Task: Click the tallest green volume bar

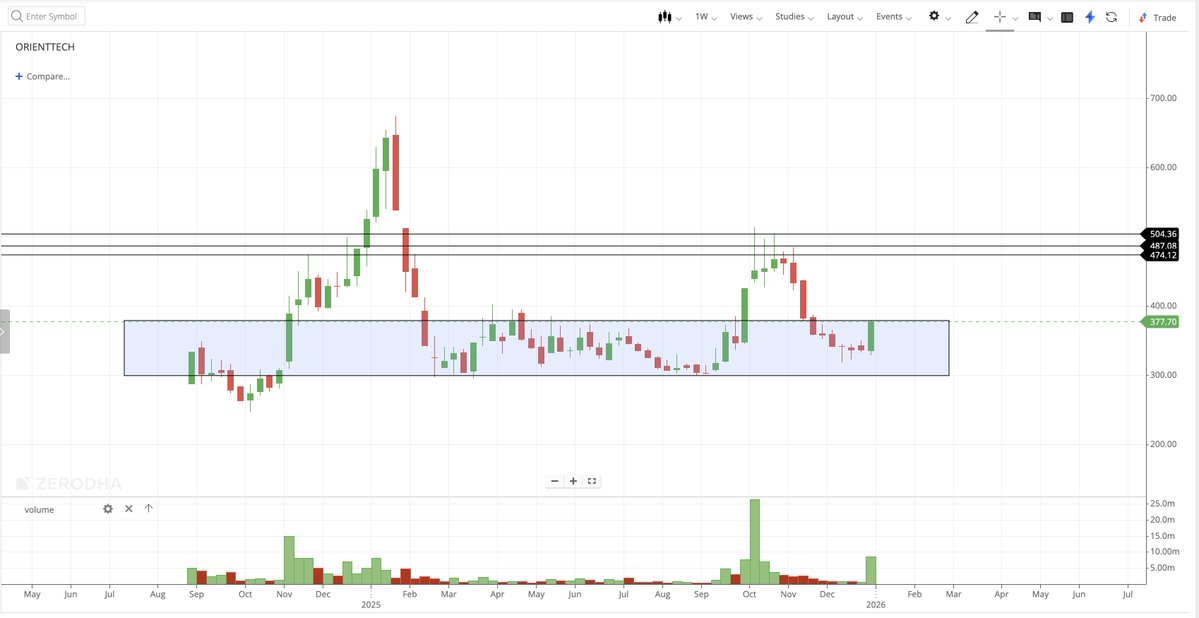Action: [x=755, y=542]
